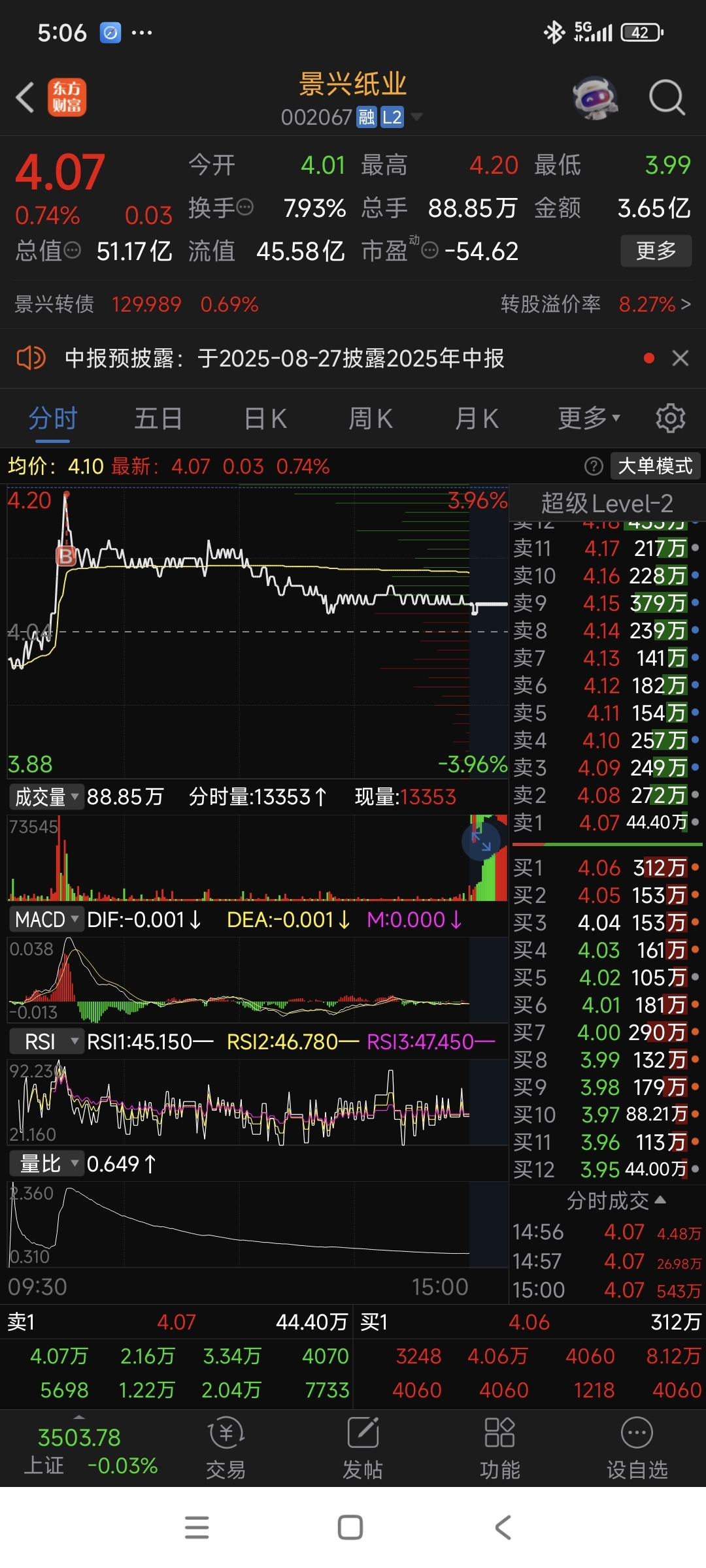Select the 卖5 4.11 order row

(607, 713)
